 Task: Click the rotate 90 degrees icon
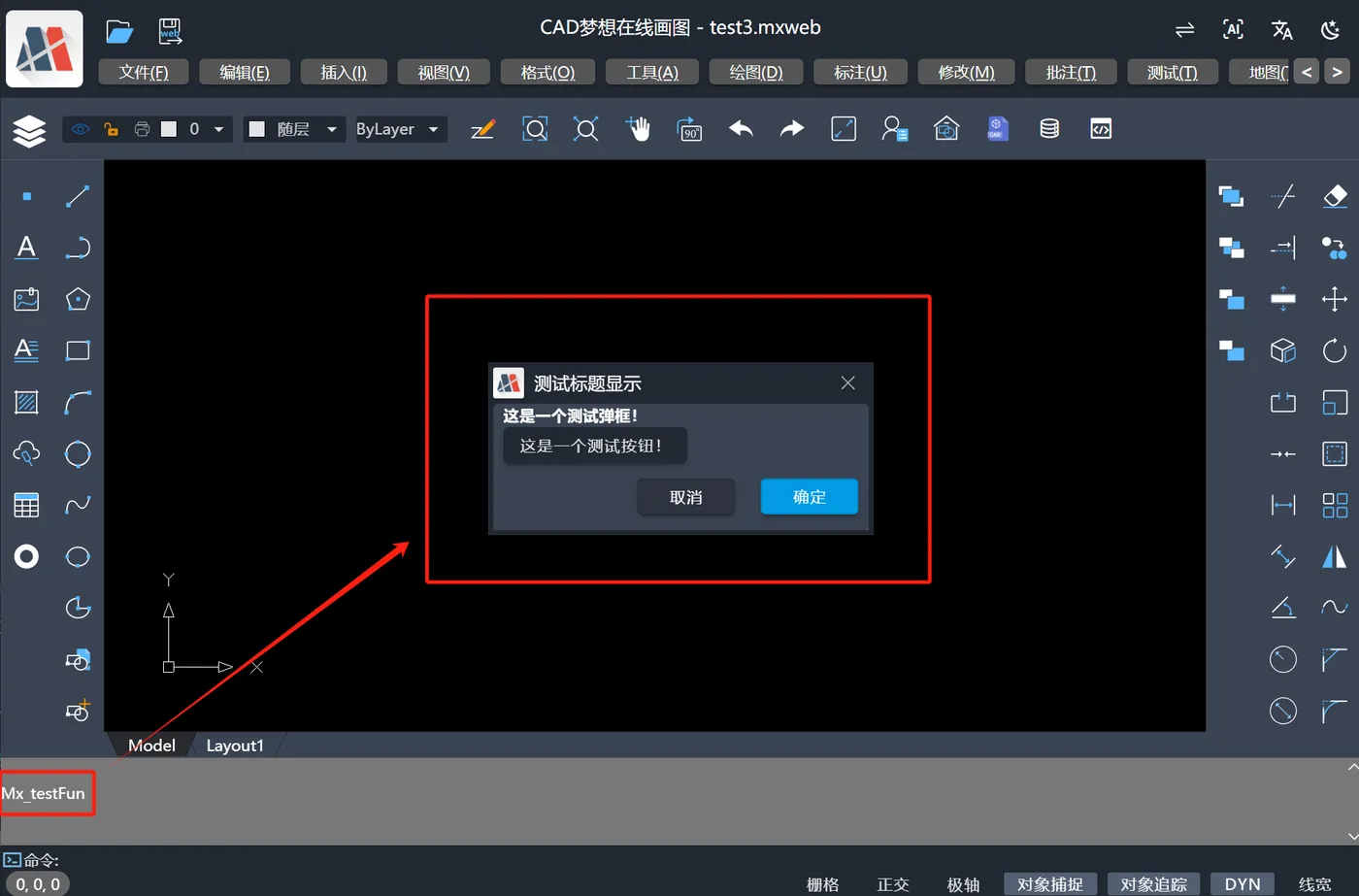tap(689, 129)
